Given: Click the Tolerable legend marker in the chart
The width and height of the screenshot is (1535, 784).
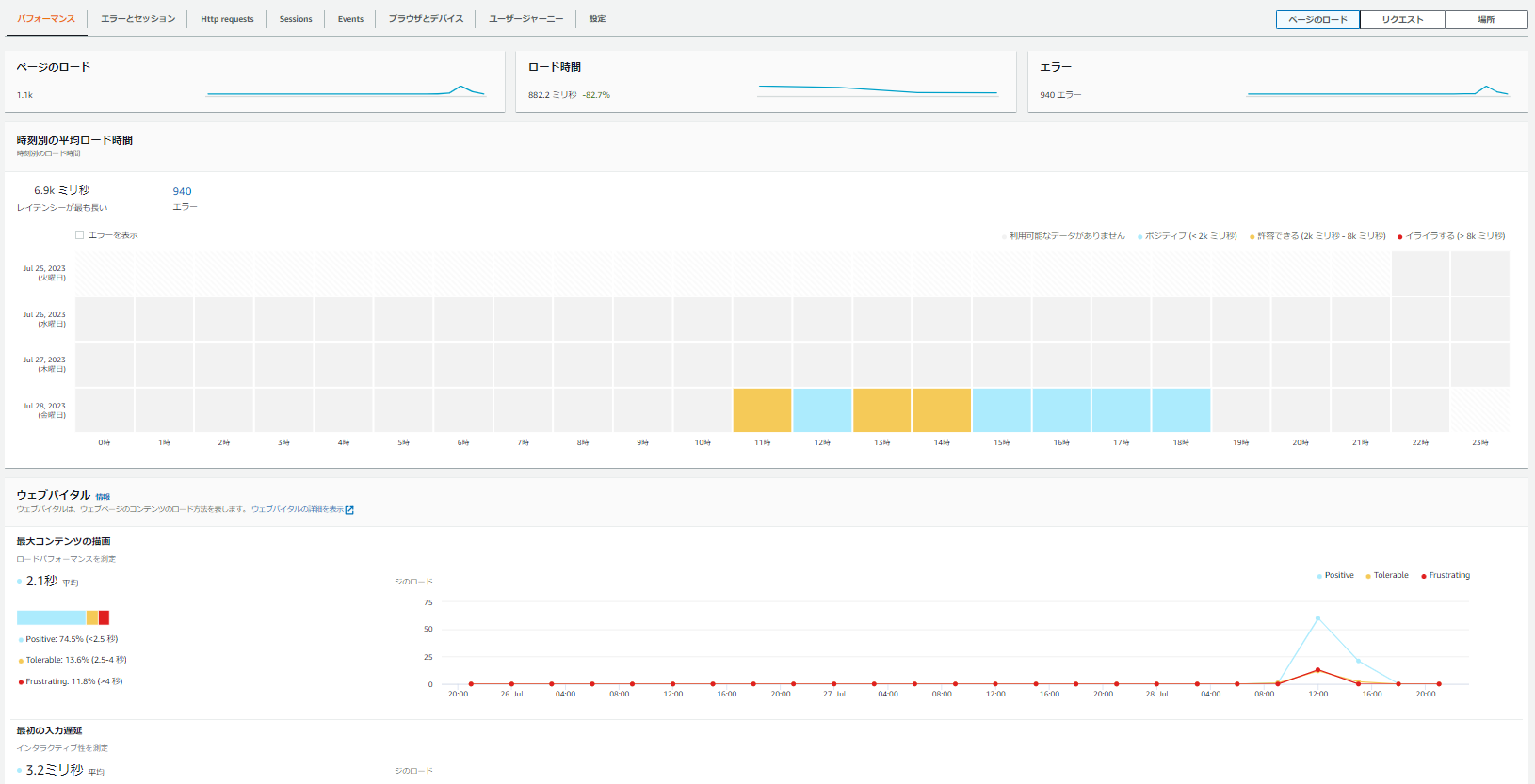Looking at the screenshot, I should pyautogui.click(x=1367, y=576).
